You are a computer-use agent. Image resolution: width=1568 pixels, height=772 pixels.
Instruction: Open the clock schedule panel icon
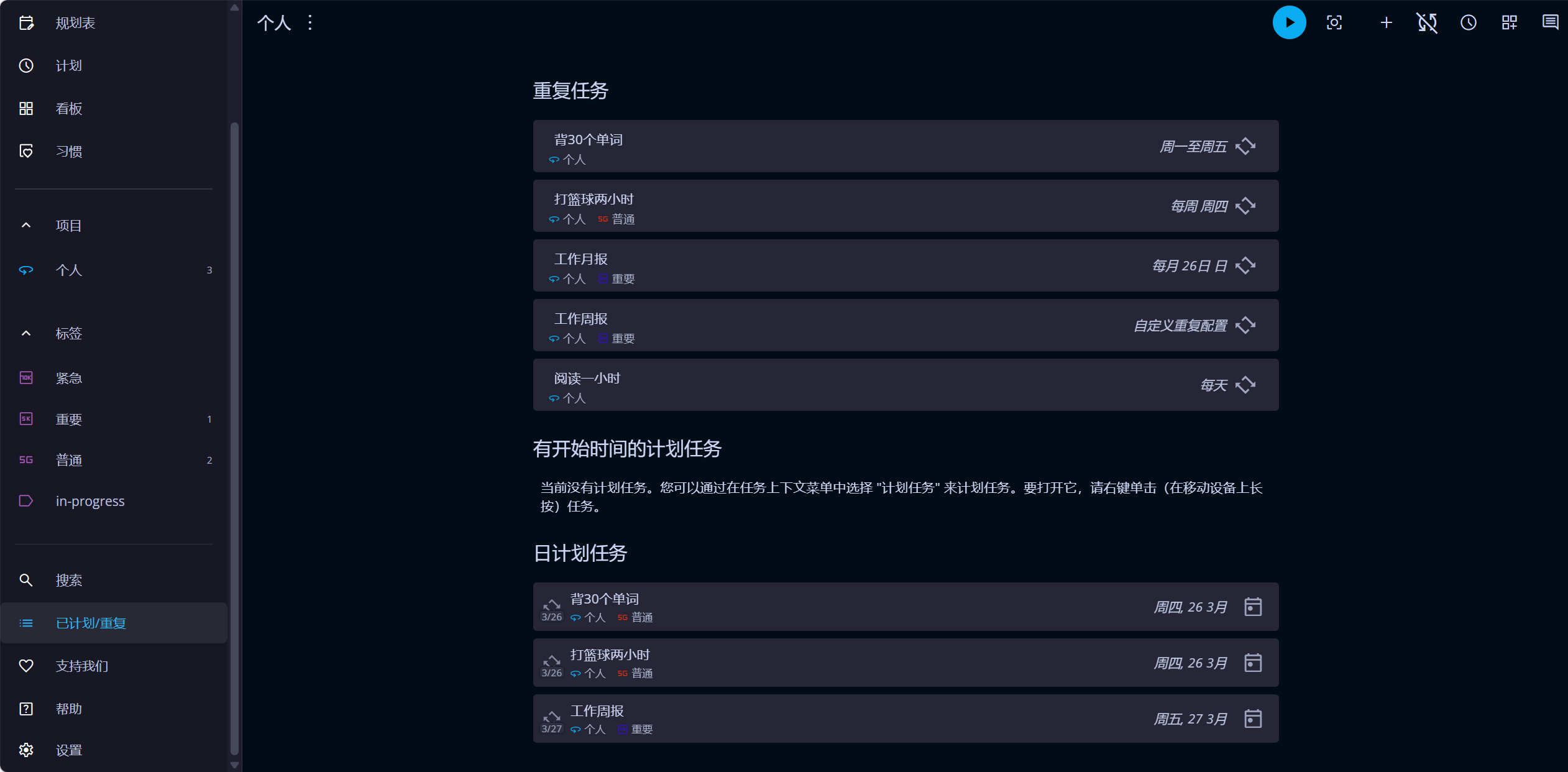[1468, 23]
